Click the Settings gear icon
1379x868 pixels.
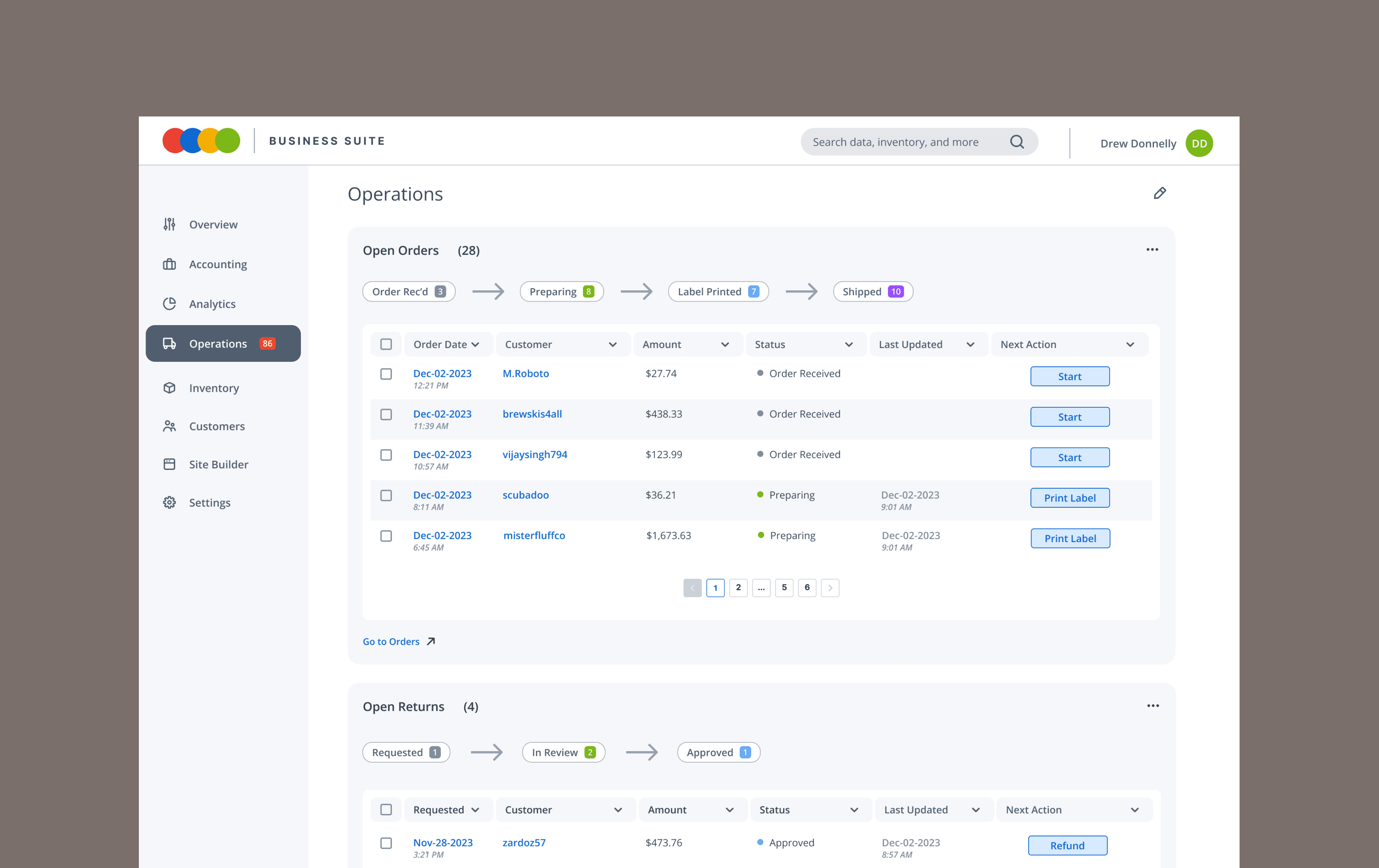click(170, 502)
